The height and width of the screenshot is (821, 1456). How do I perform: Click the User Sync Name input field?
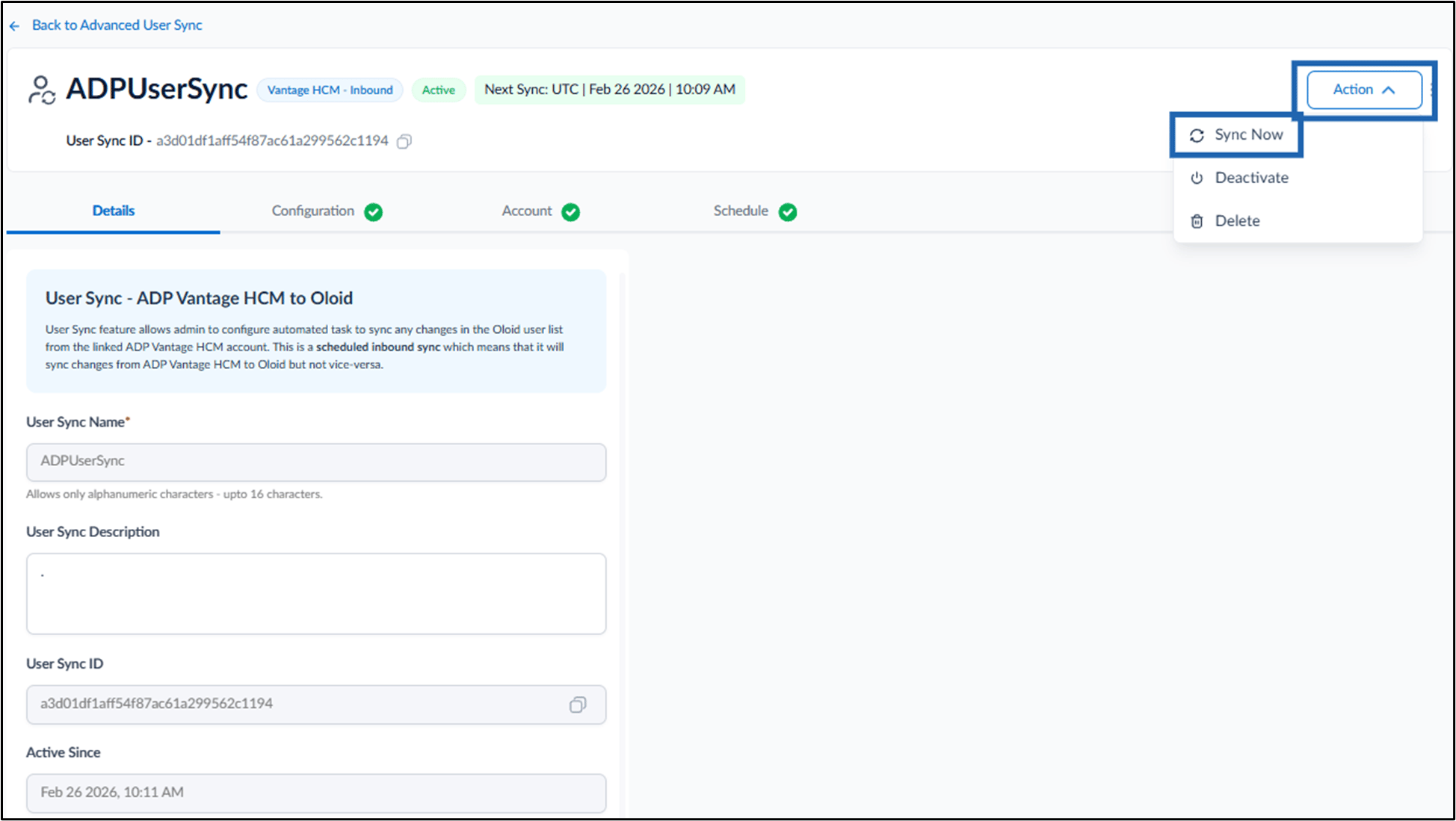point(316,462)
